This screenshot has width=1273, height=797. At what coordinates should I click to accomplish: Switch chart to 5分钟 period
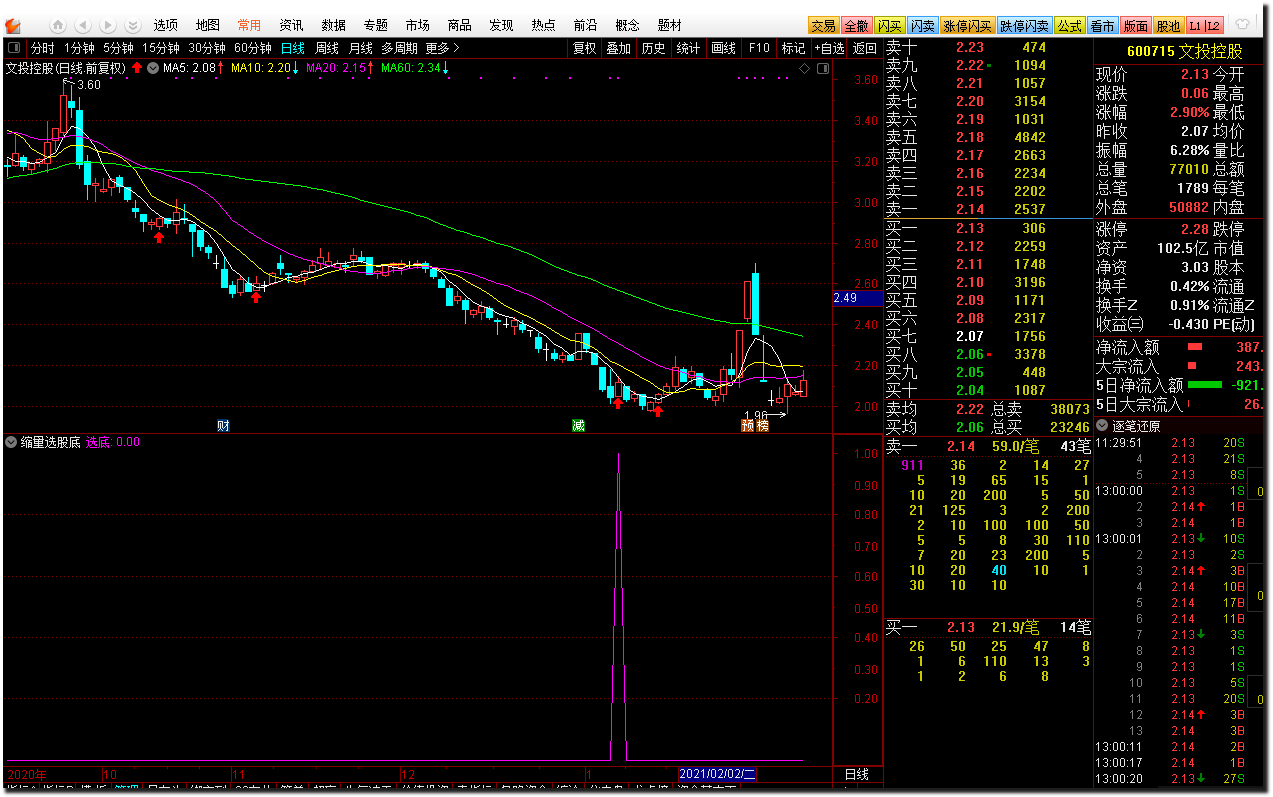pos(118,47)
